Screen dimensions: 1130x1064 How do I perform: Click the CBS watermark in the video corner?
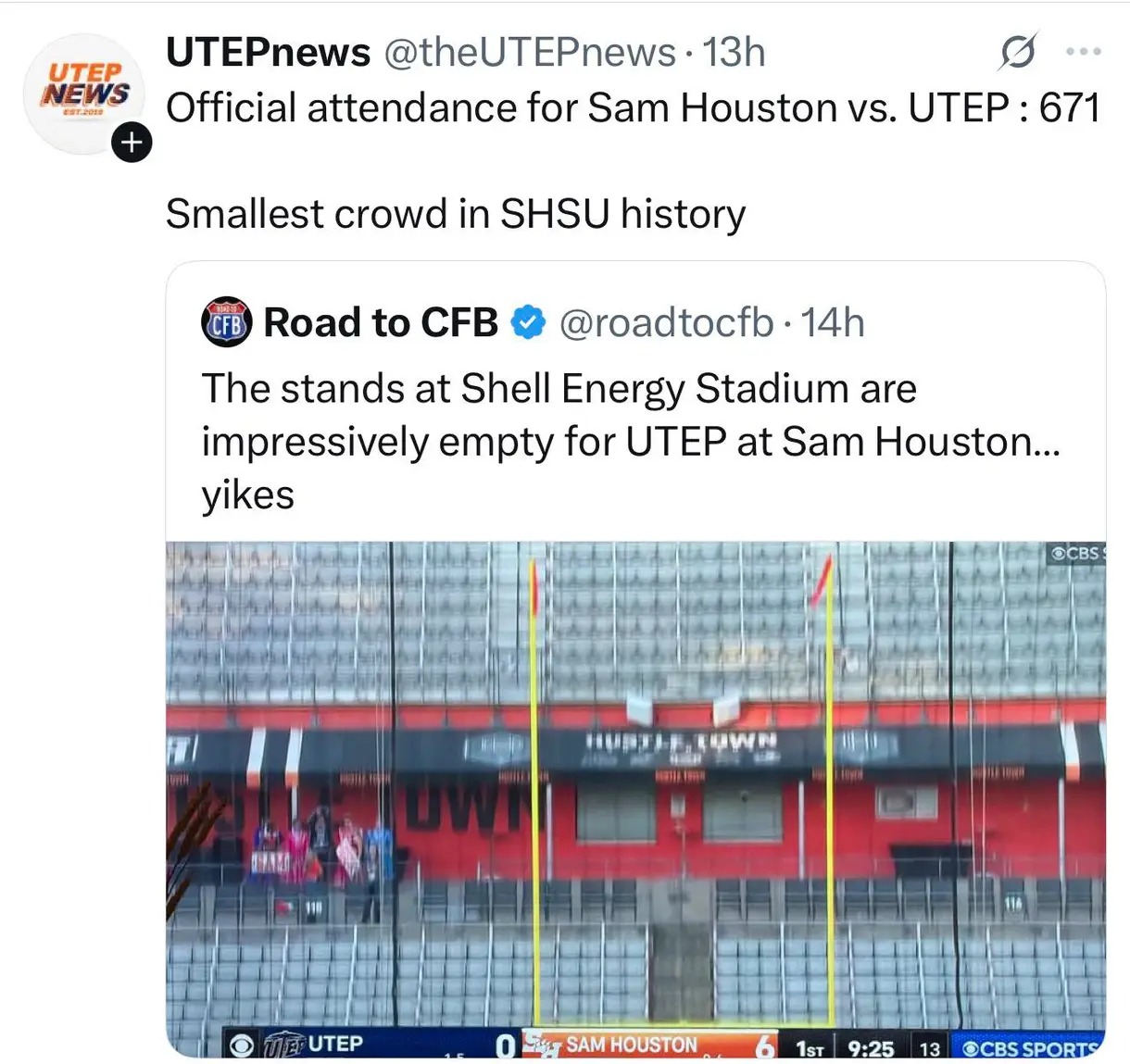tap(1076, 554)
